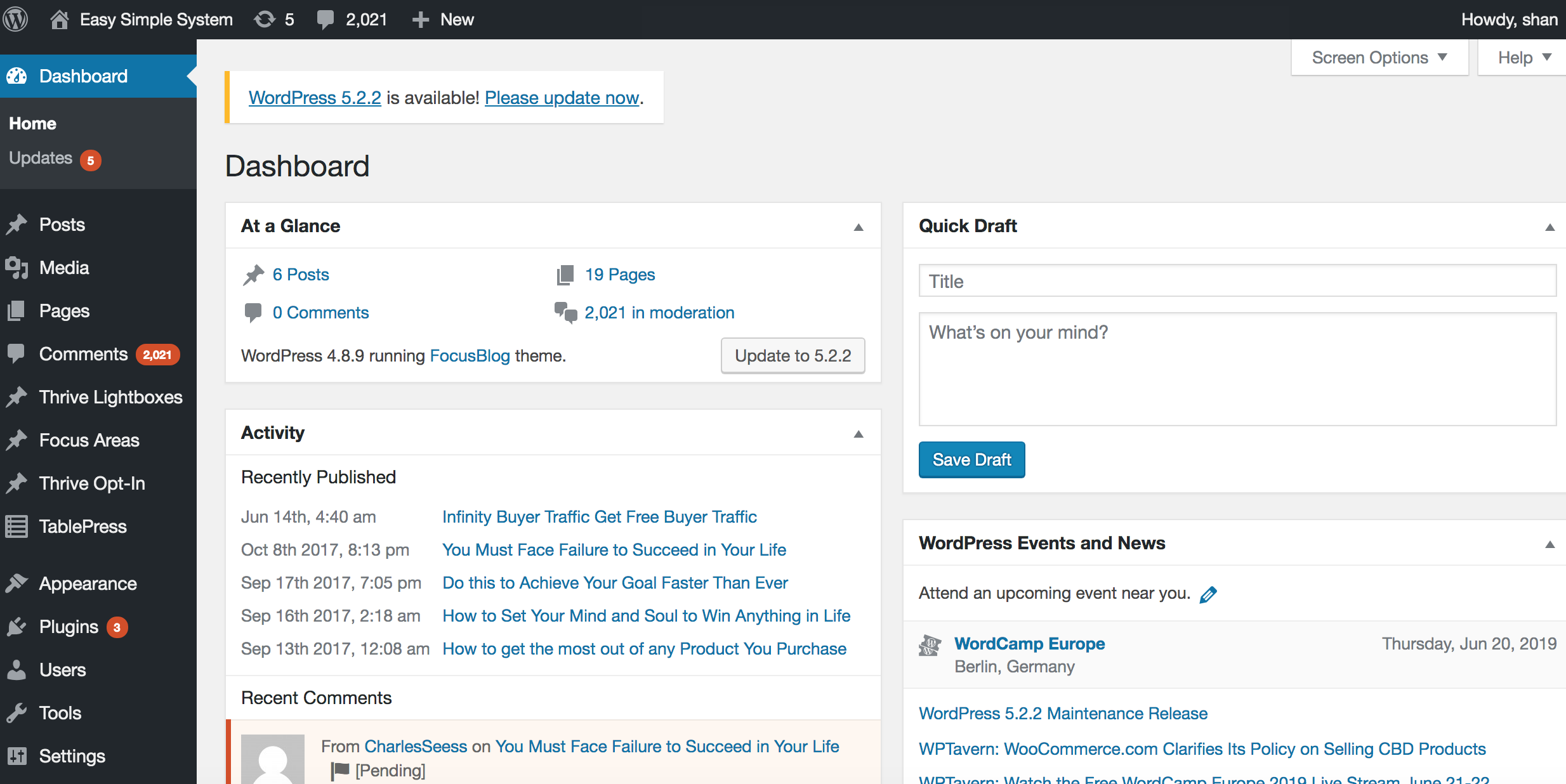Image resolution: width=1566 pixels, height=784 pixels.
Task: Toggle the WordPress Events and News panel
Action: point(1550,544)
